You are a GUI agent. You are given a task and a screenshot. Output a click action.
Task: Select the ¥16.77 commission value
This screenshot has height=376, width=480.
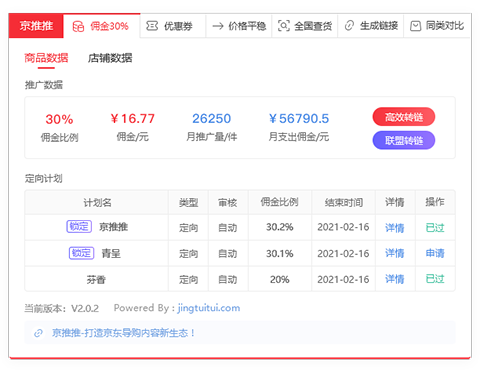click(133, 119)
